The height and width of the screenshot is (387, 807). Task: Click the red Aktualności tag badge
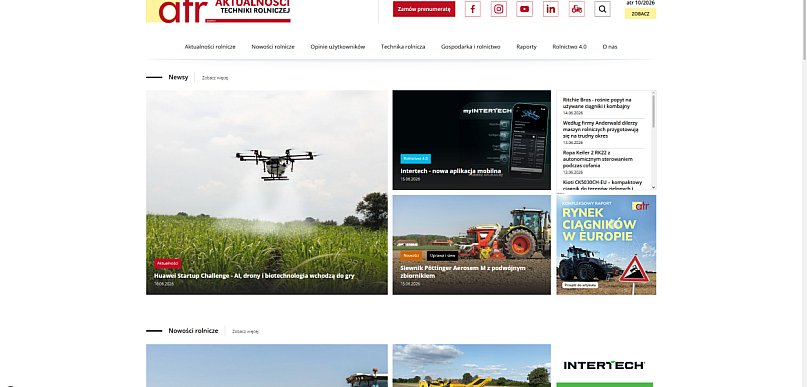168,263
